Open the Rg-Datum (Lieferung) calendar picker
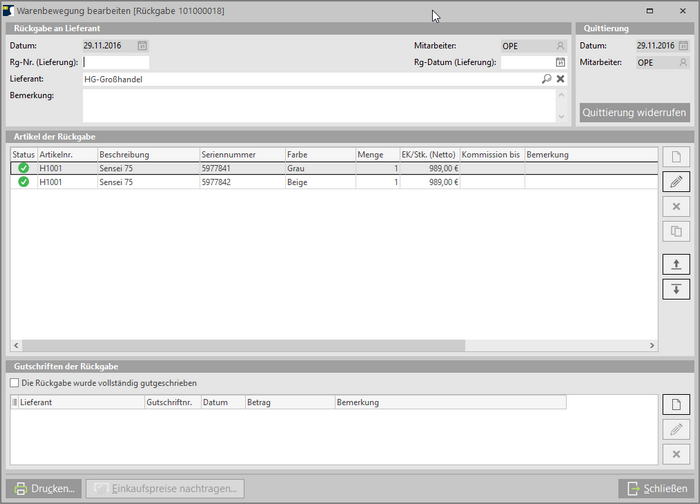Viewport: 700px width, 504px height. tap(560, 62)
